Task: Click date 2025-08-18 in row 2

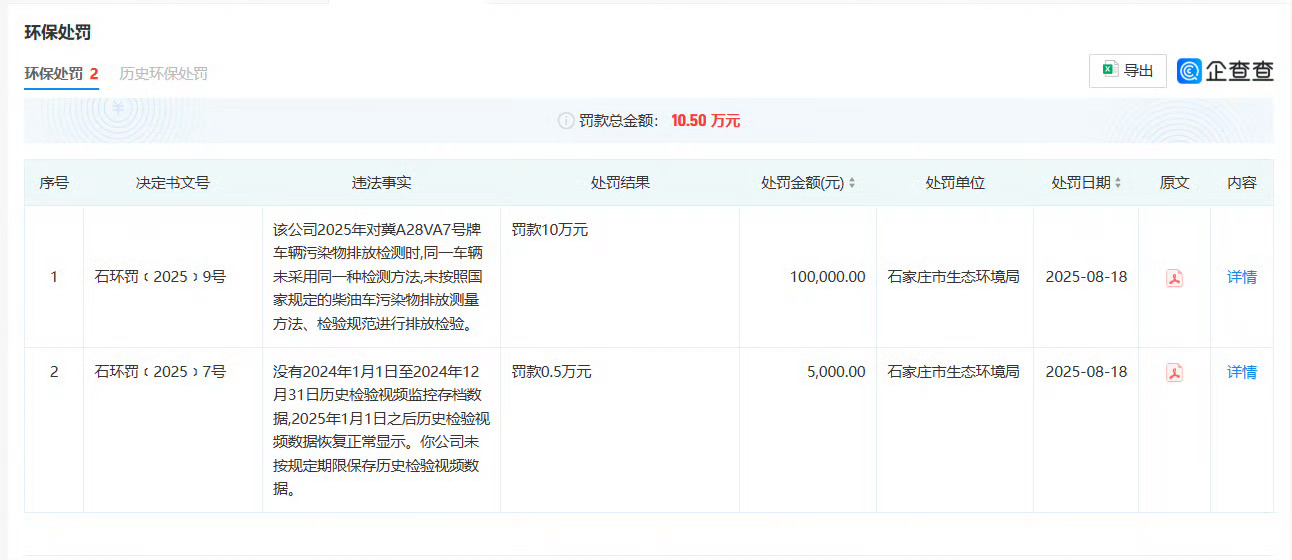Action: (x=1086, y=372)
